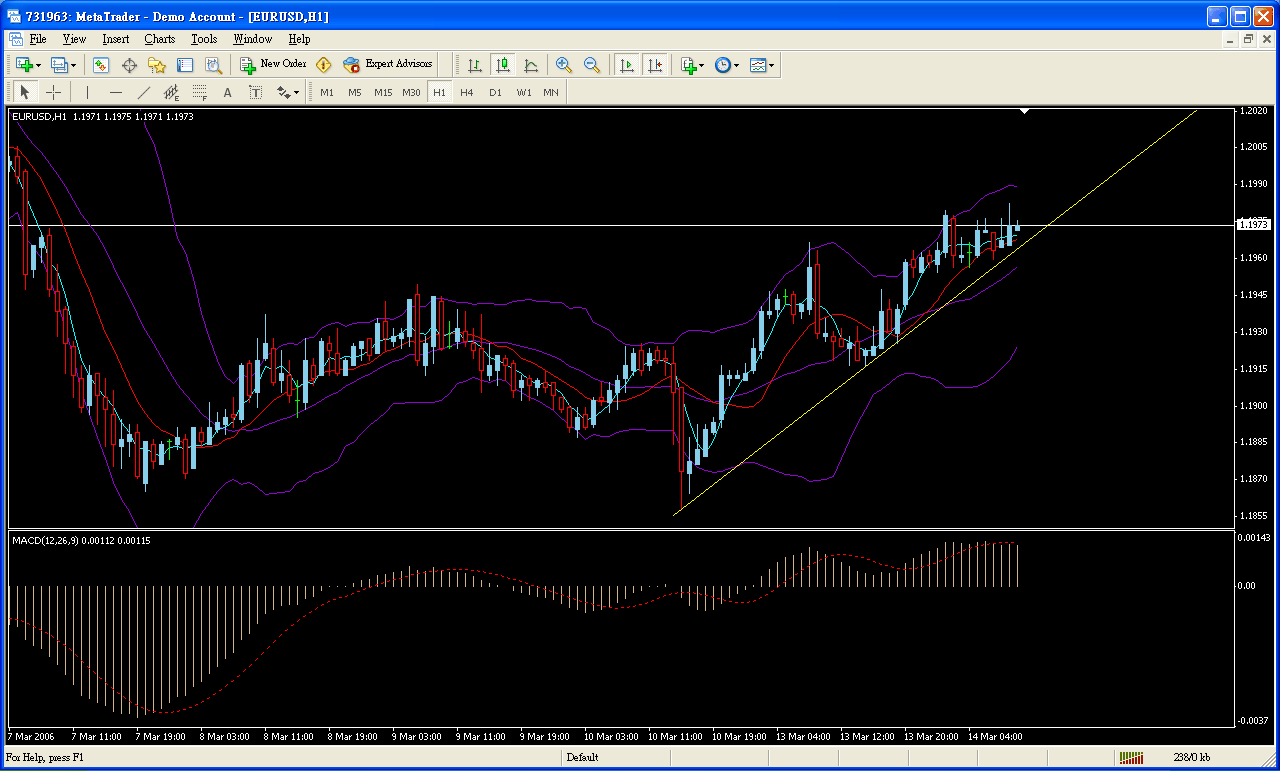The height and width of the screenshot is (771, 1280).
Task: Click the chart document icon in the menu bar
Action: [16, 39]
